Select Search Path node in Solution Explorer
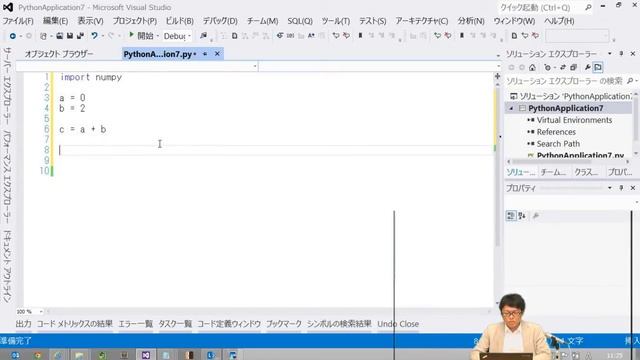The height and width of the screenshot is (360, 640). (x=558, y=144)
